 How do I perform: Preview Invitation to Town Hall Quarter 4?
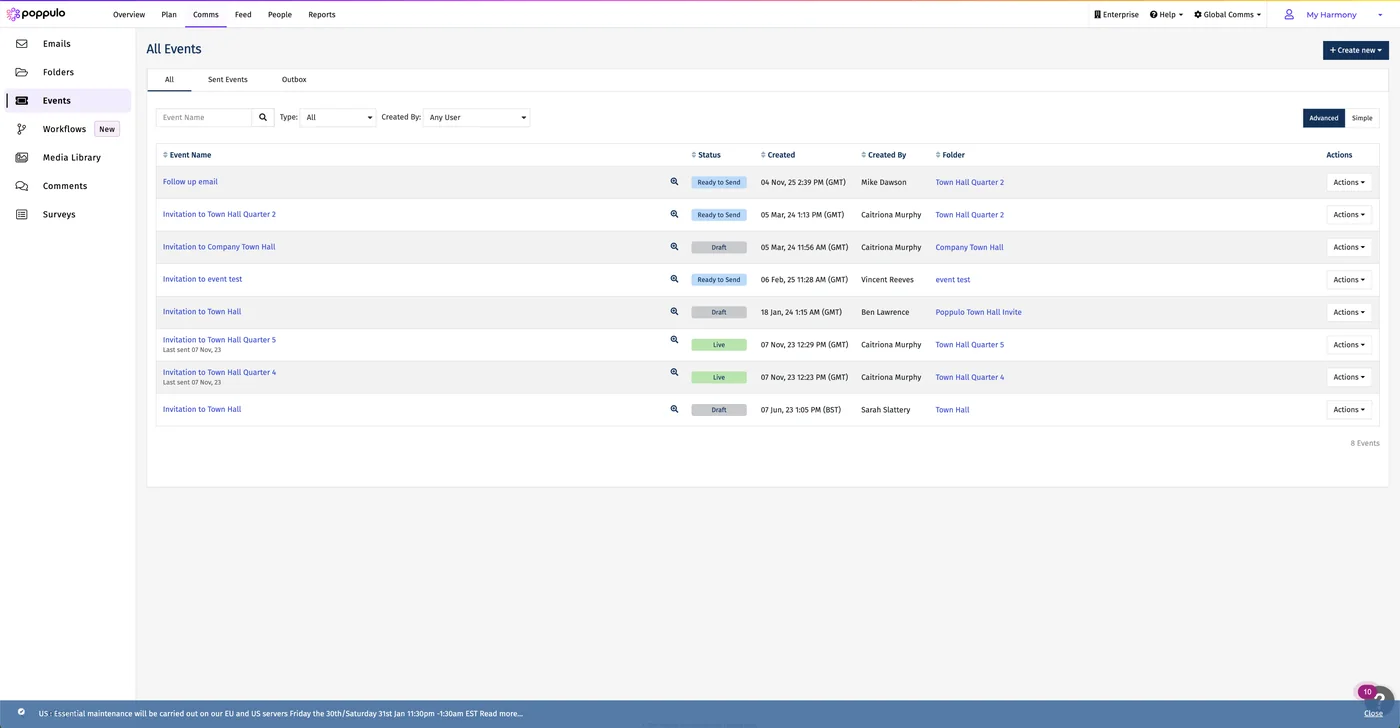pos(674,372)
